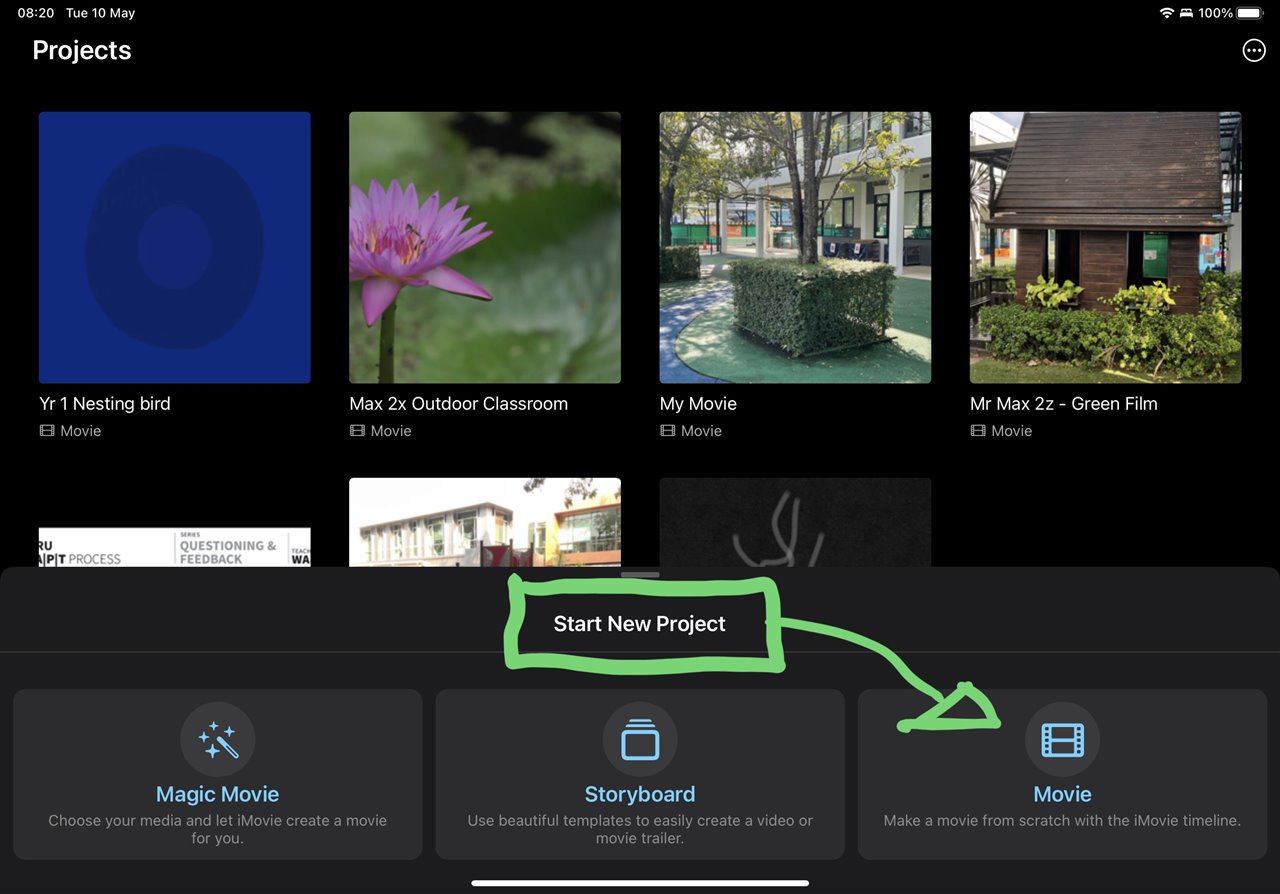Tap the Storyboard stacked cards icon

pyautogui.click(x=640, y=740)
